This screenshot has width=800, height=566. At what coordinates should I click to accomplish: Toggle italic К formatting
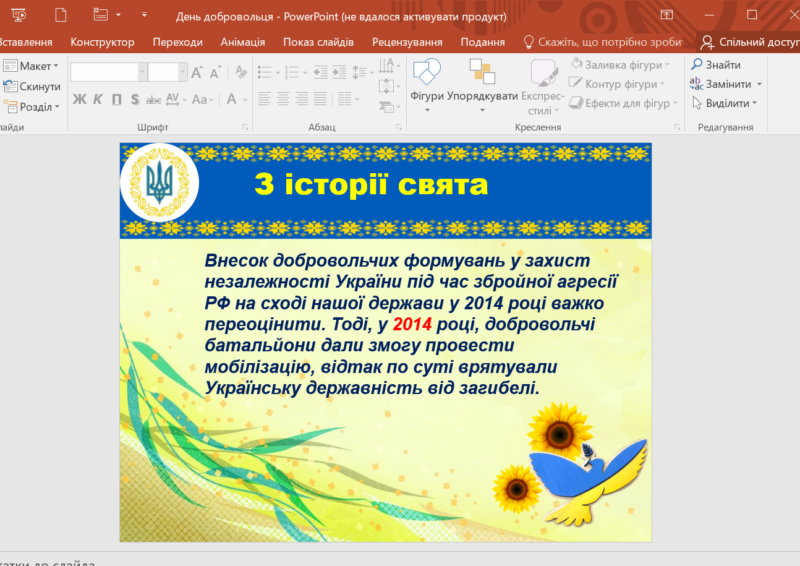pyautogui.click(x=98, y=99)
